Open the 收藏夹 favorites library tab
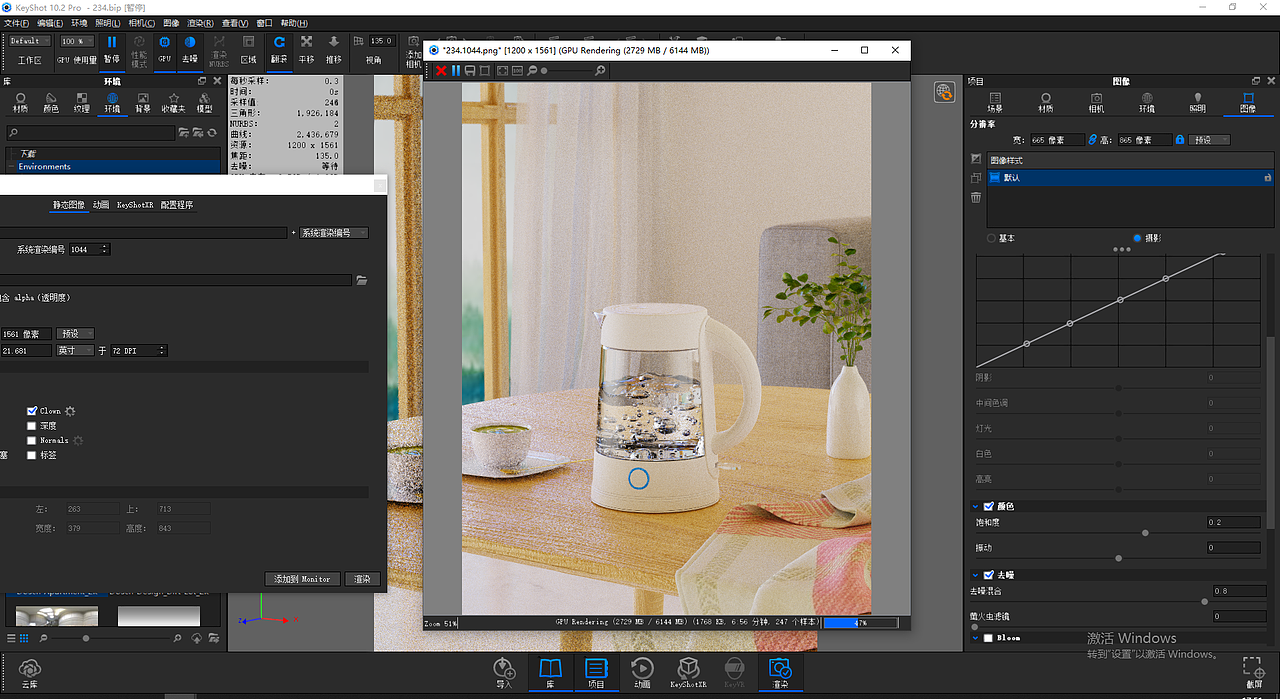Viewport: 1280px width, 699px height. pyautogui.click(x=174, y=102)
